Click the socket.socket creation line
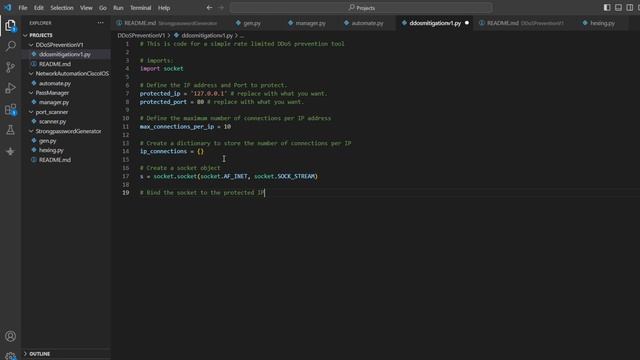The height and width of the screenshot is (360, 640). 229,176
